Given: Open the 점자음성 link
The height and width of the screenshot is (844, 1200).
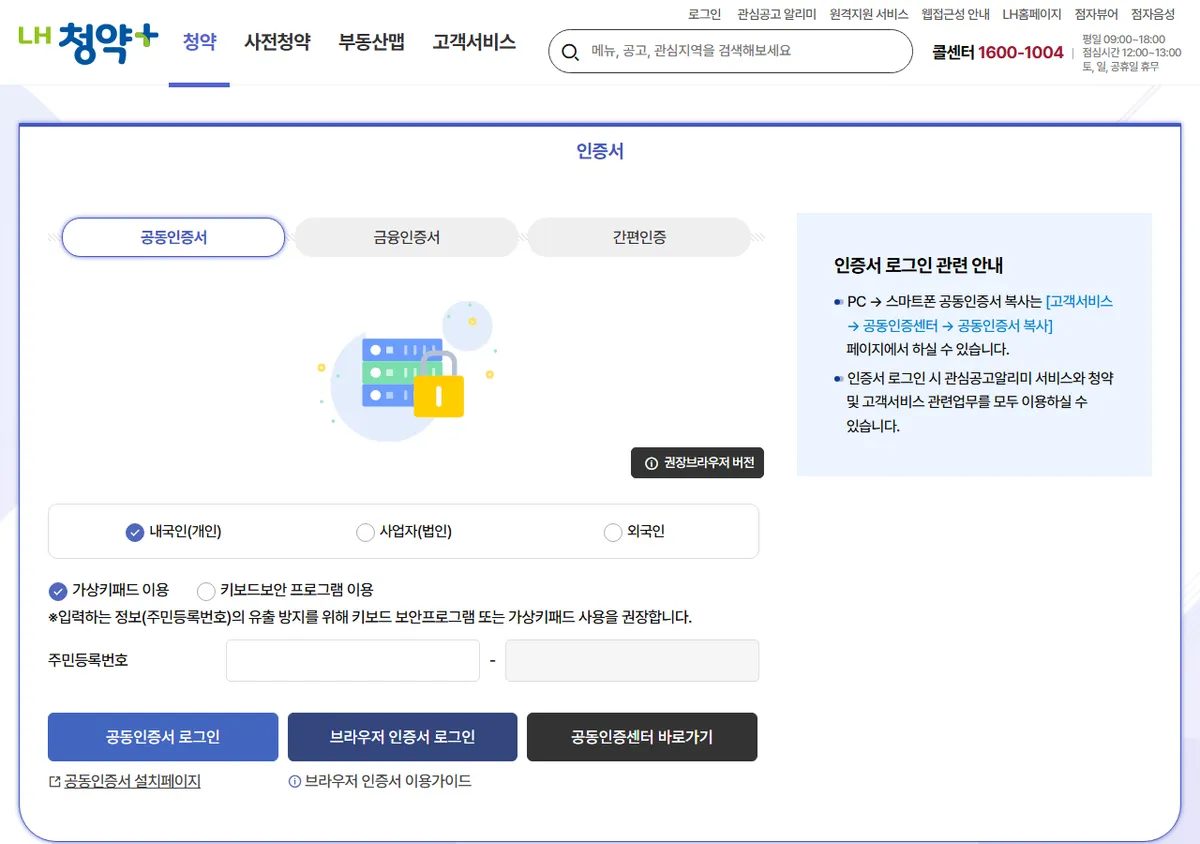Looking at the screenshot, I should pyautogui.click(x=1153, y=14).
